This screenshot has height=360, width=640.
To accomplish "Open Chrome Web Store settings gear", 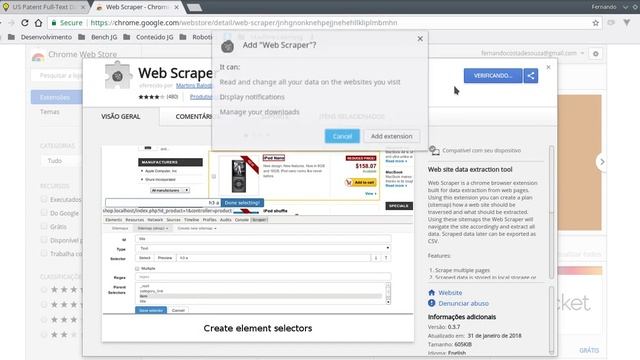I will (x=596, y=53).
